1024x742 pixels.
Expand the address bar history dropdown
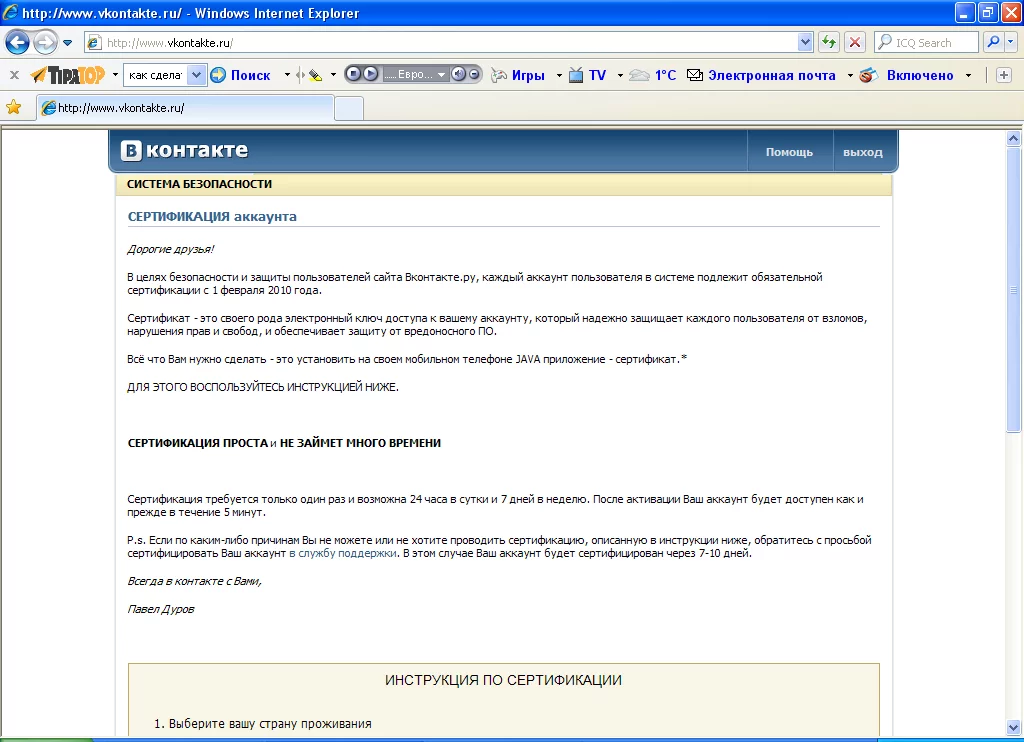click(805, 42)
